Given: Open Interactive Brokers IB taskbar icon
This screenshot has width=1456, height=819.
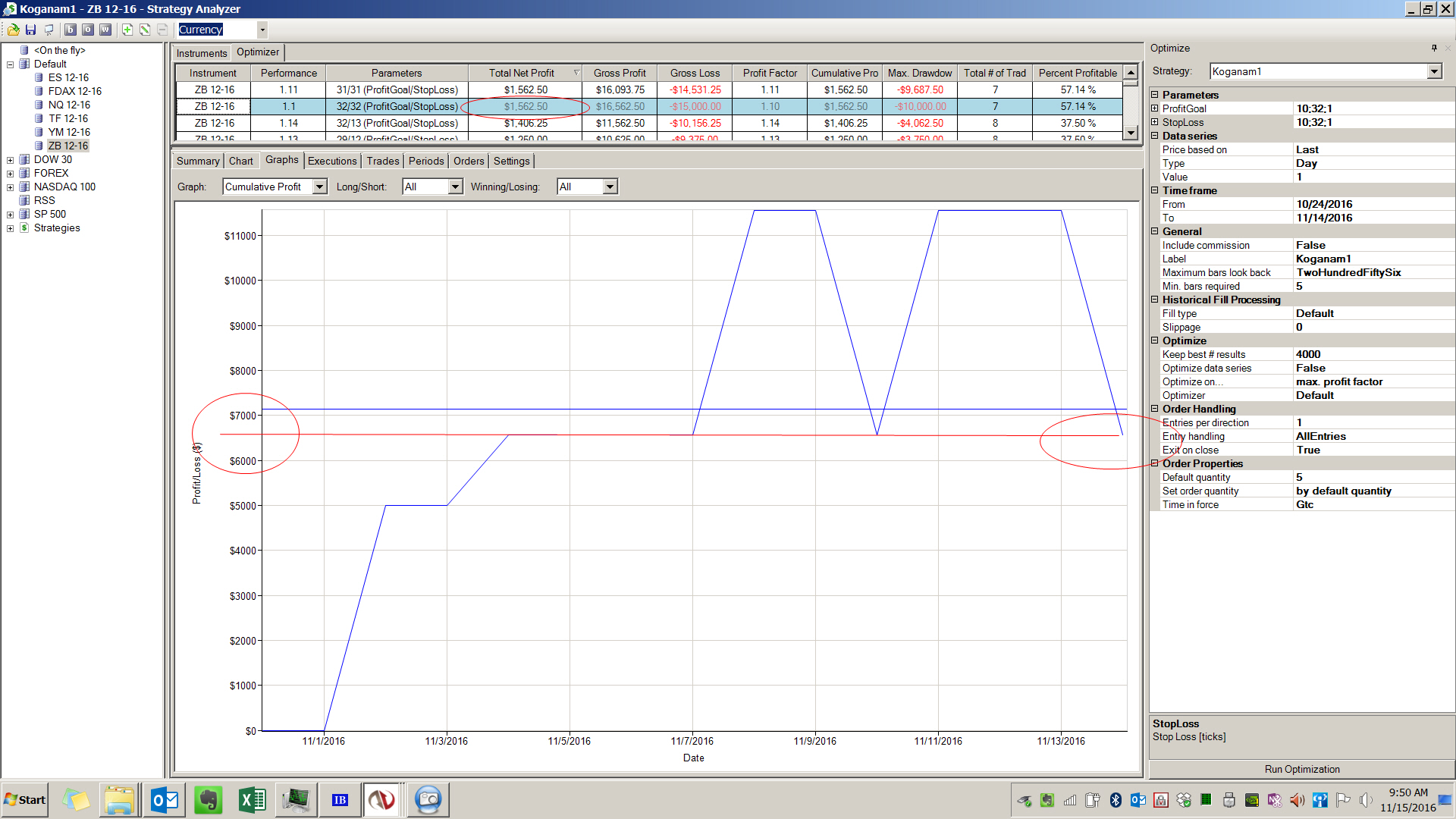Looking at the screenshot, I should click(340, 799).
